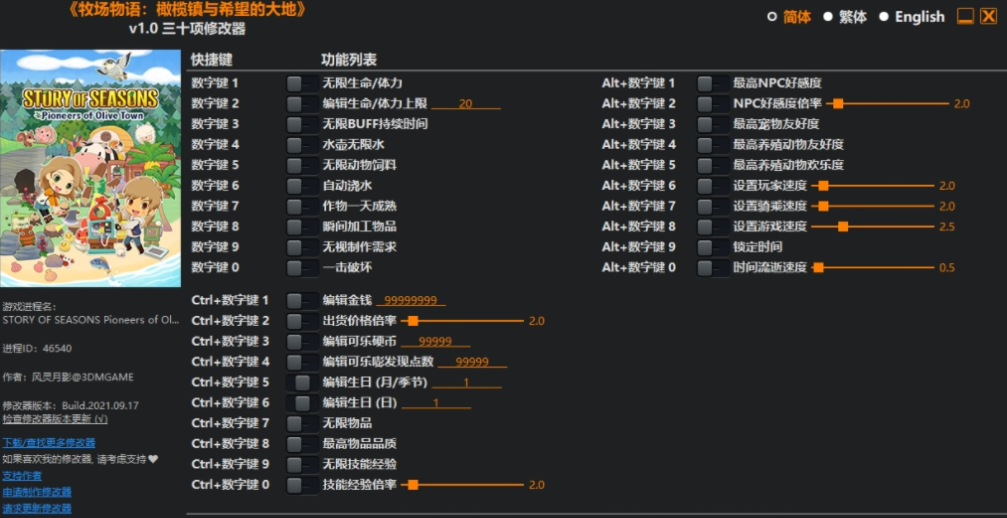This screenshot has height=518, width=1007.
Task: Click the 编辑生命/体力上限 input box
Action: (465, 104)
